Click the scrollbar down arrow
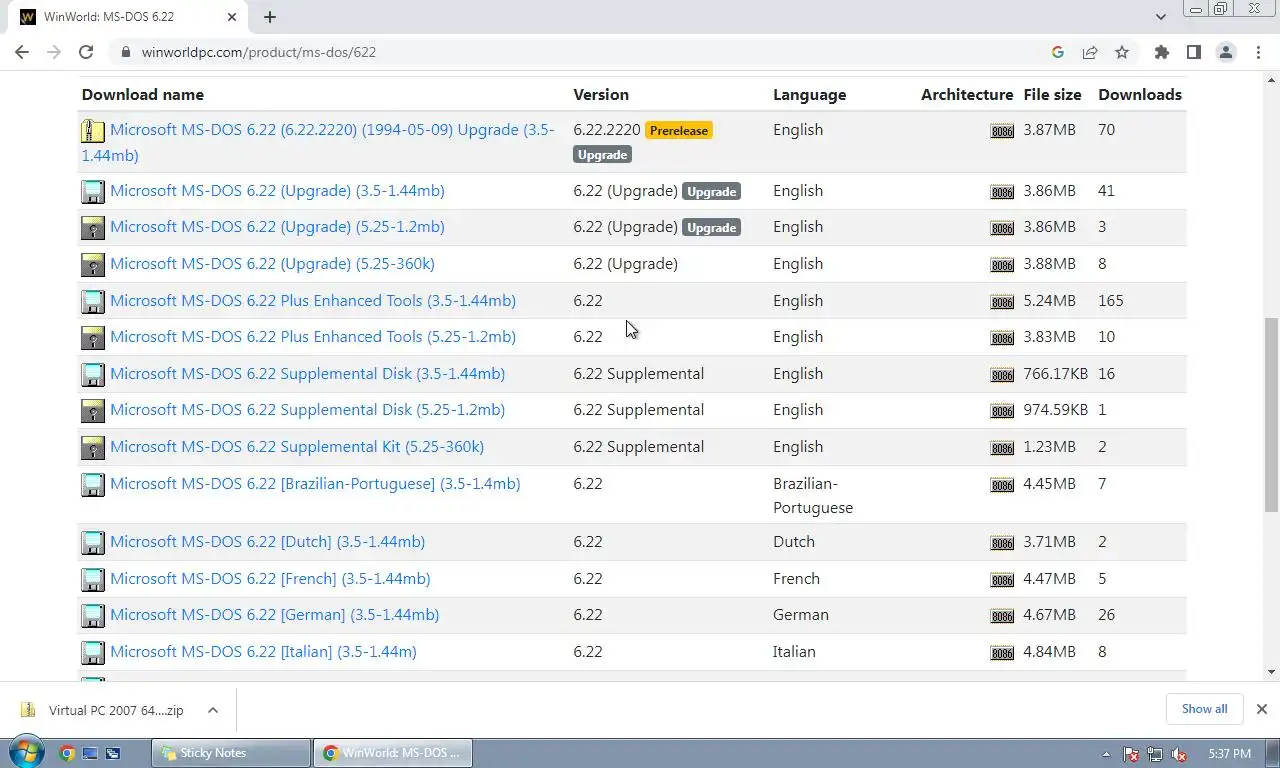Image resolution: width=1280 pixels, height=768 pixels. click(x=1271, y=673)
